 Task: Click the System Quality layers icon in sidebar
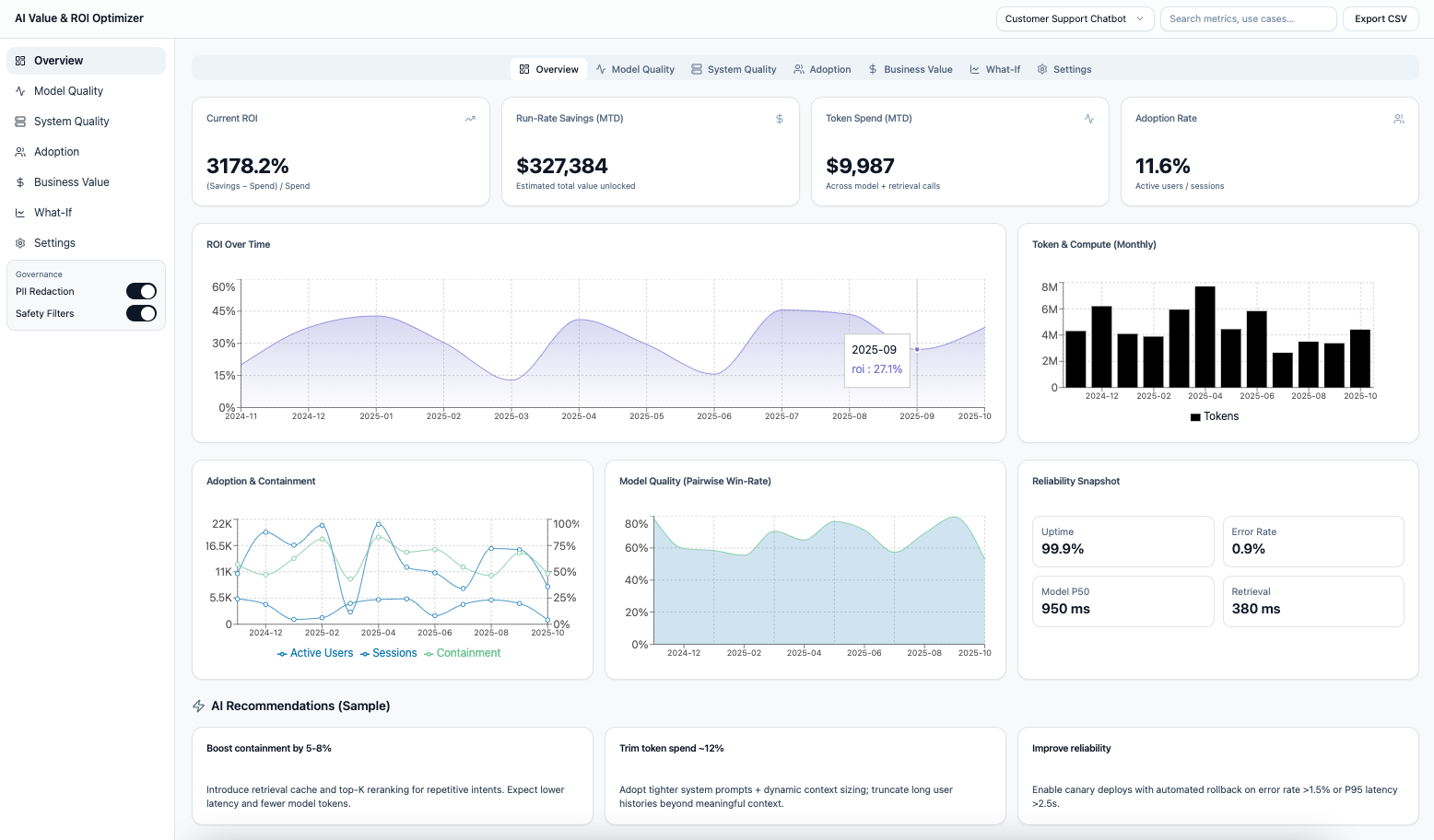point(19,121)
